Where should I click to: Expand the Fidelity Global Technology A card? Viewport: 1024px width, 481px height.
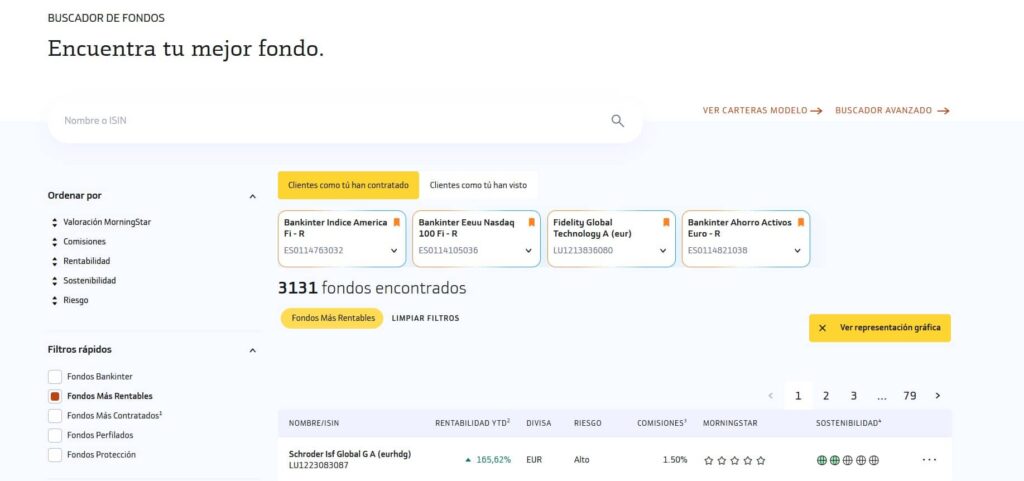[663, 251]
